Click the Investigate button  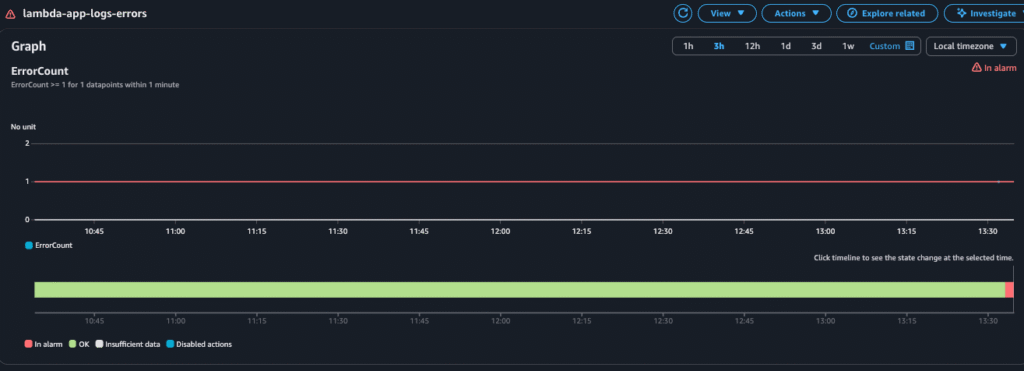tap(984, 13)
